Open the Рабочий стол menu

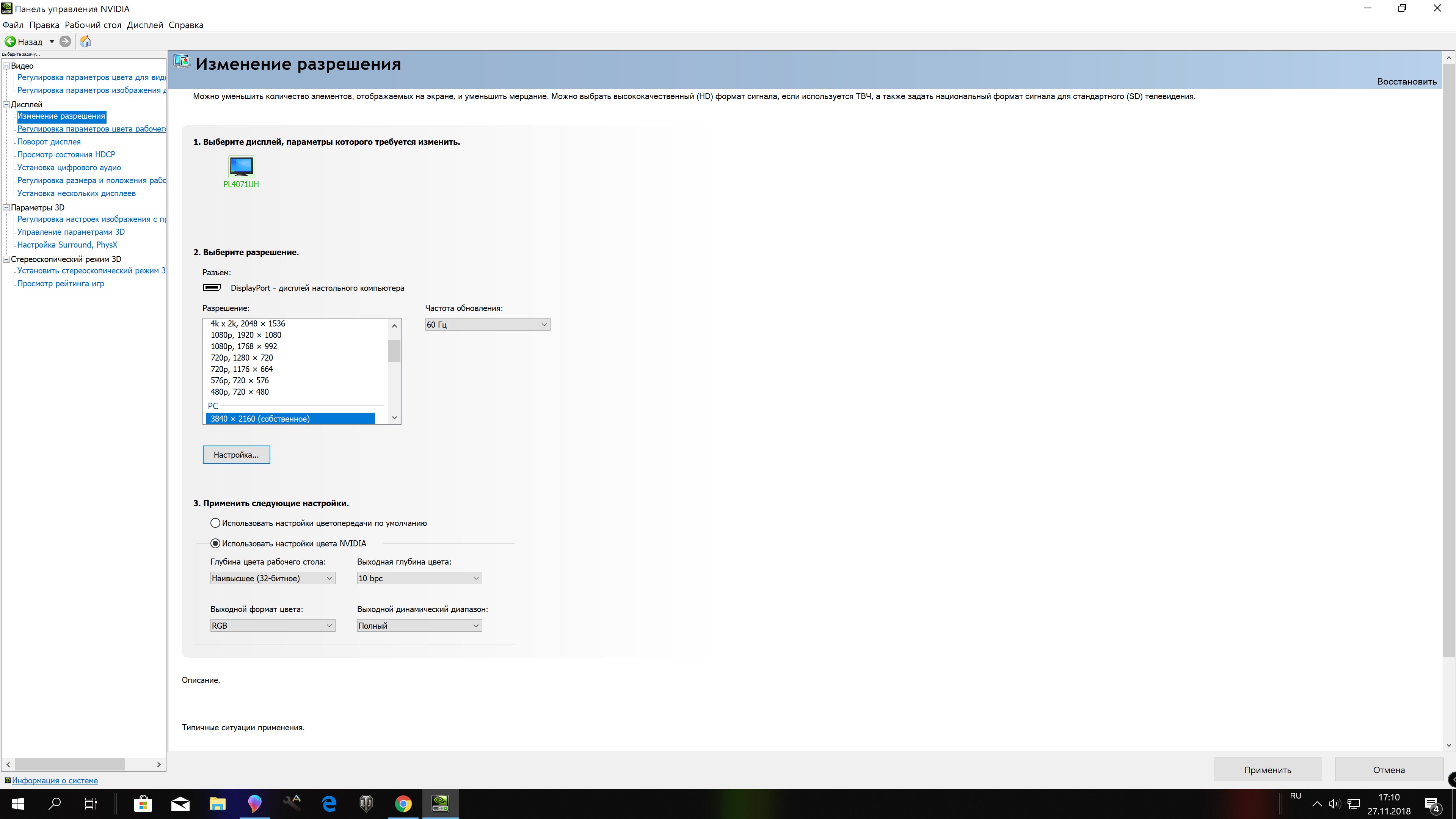93,25
